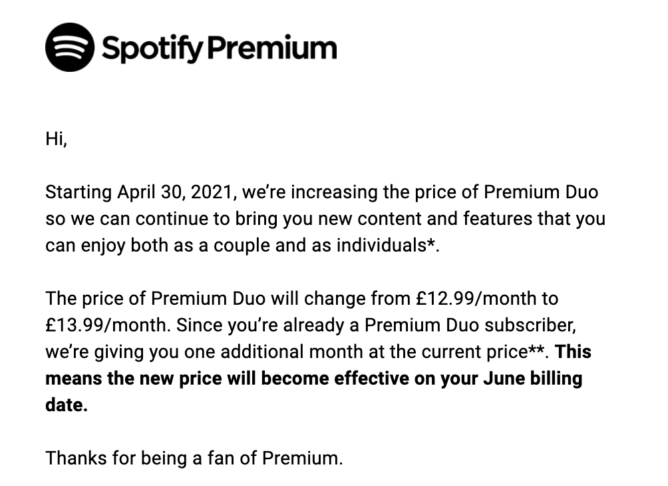Click "Thanks for being a fan of Premium"

pyautogui.click(x=194, y=459)
